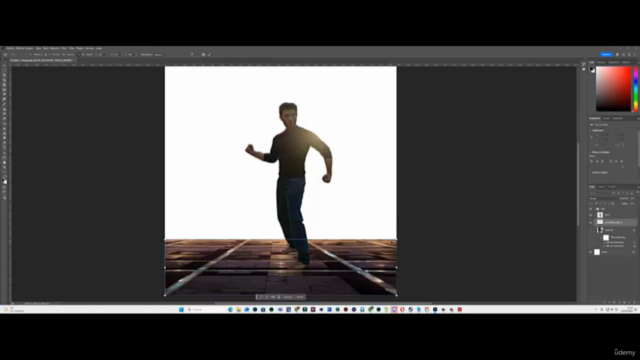
Task: Click the Smart Filters mask thumbnail
Action: point(606,238)
